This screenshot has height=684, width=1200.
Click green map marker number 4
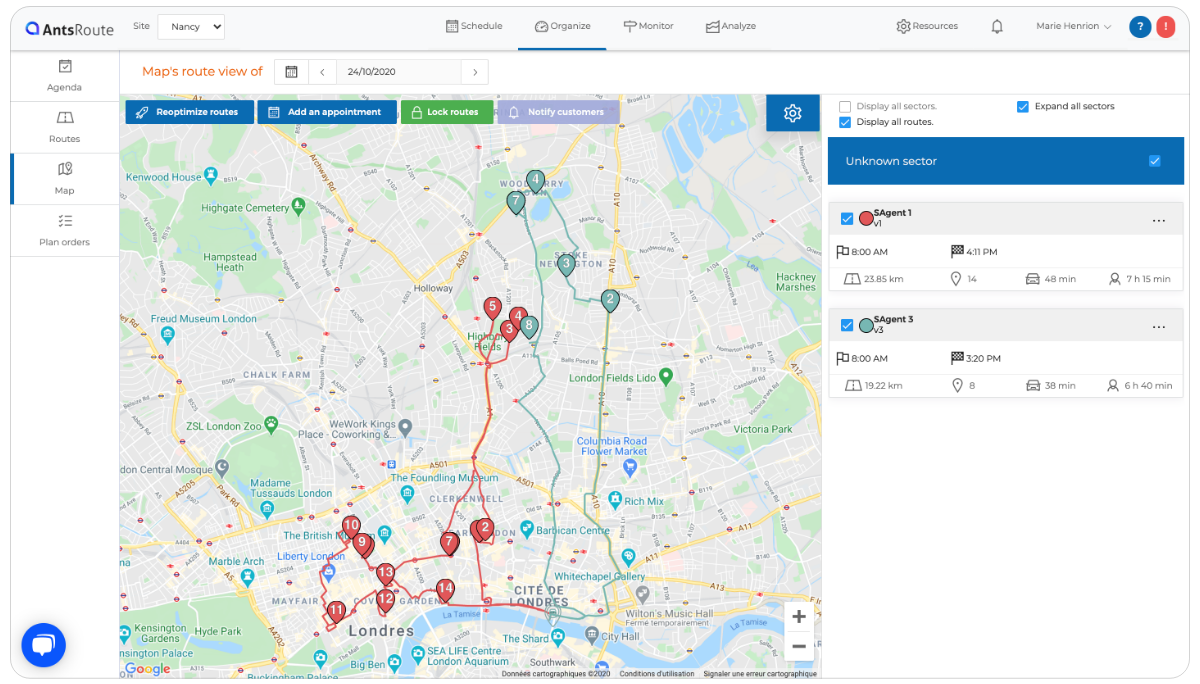point(536,182)
